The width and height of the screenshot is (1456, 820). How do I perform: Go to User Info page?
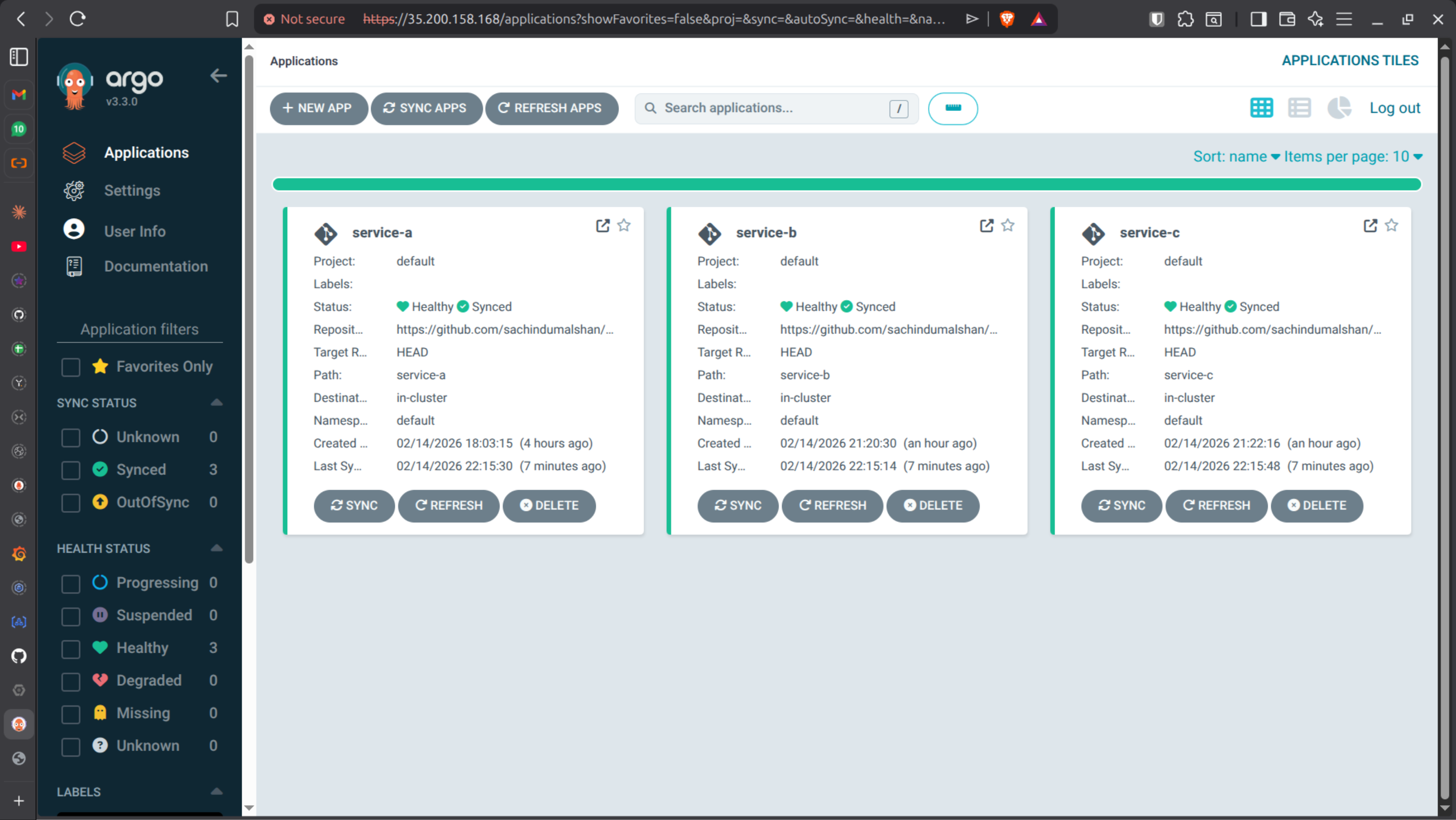[135, 231]
